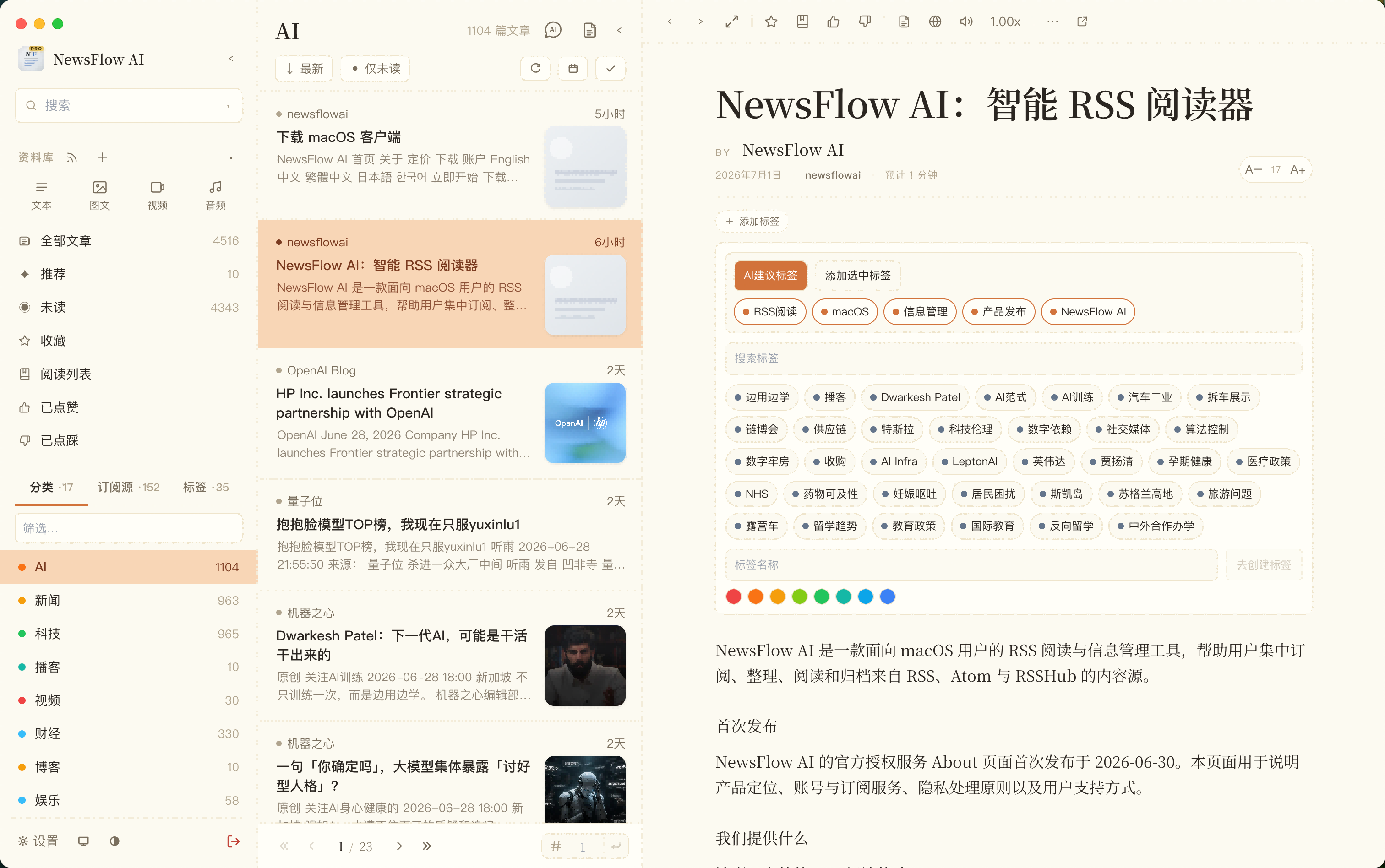
Task: Collapse the article list panel
Action: click(620, 30)
